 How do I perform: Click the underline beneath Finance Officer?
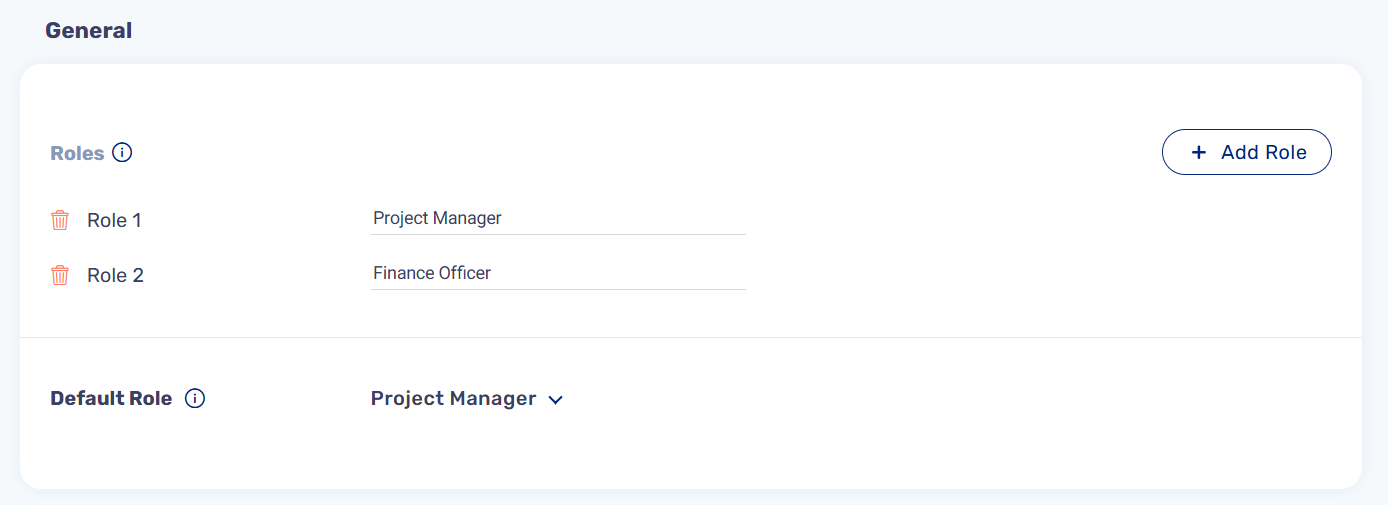click(x=557, y=290)
